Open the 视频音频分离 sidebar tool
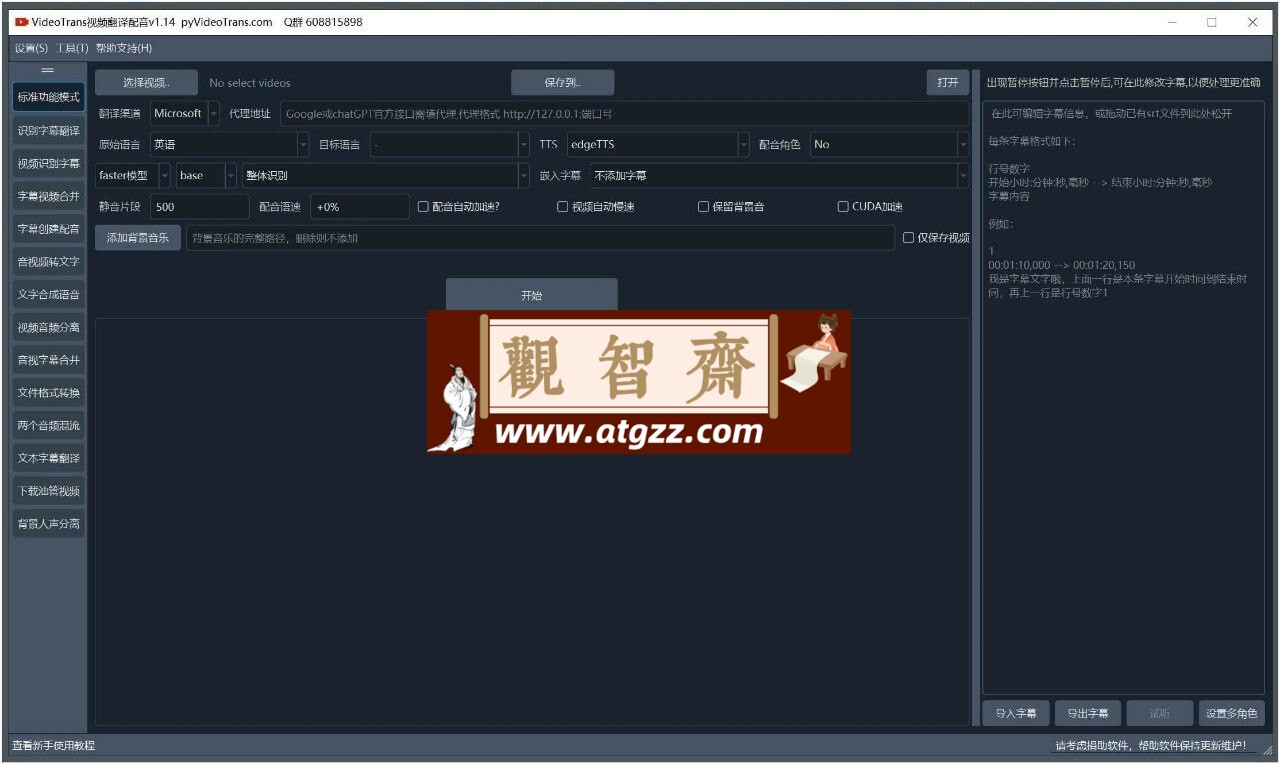Image resolution: width=1280 pixels, height=764 pixels. point(48,327)
